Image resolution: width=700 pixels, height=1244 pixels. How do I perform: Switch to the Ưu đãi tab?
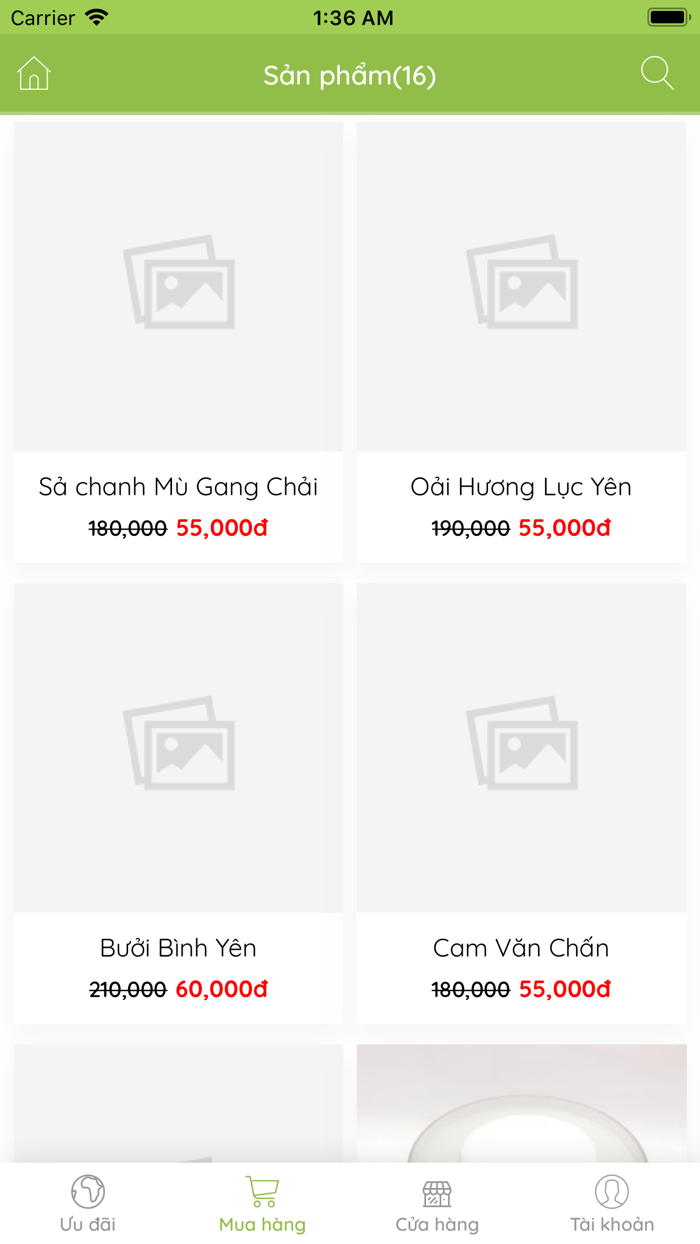click(87, 1205)
